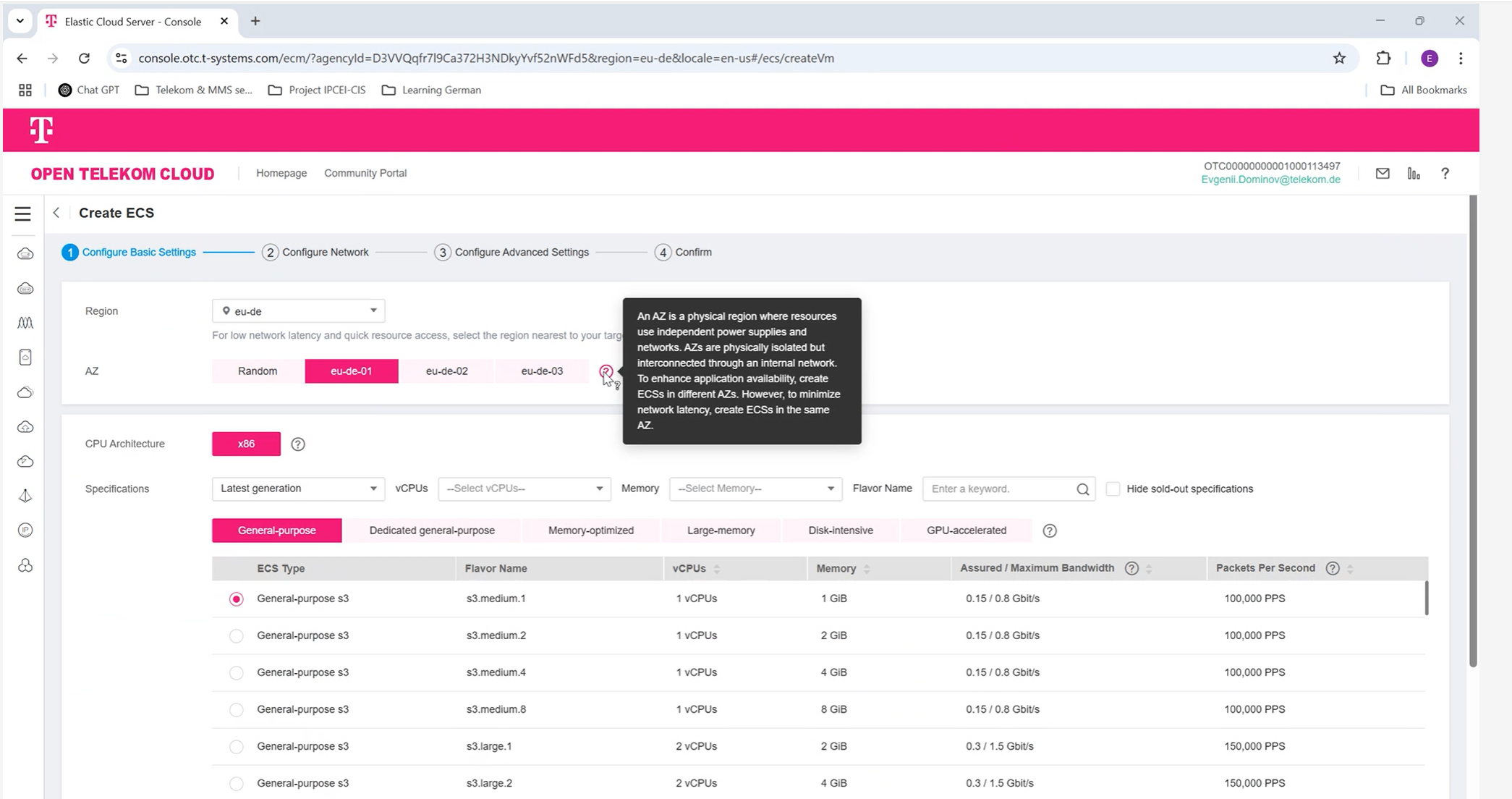This screenshot has height=799, width=1512.
Task: Open the browser tab search dropdown arrow
Action: 20,21
